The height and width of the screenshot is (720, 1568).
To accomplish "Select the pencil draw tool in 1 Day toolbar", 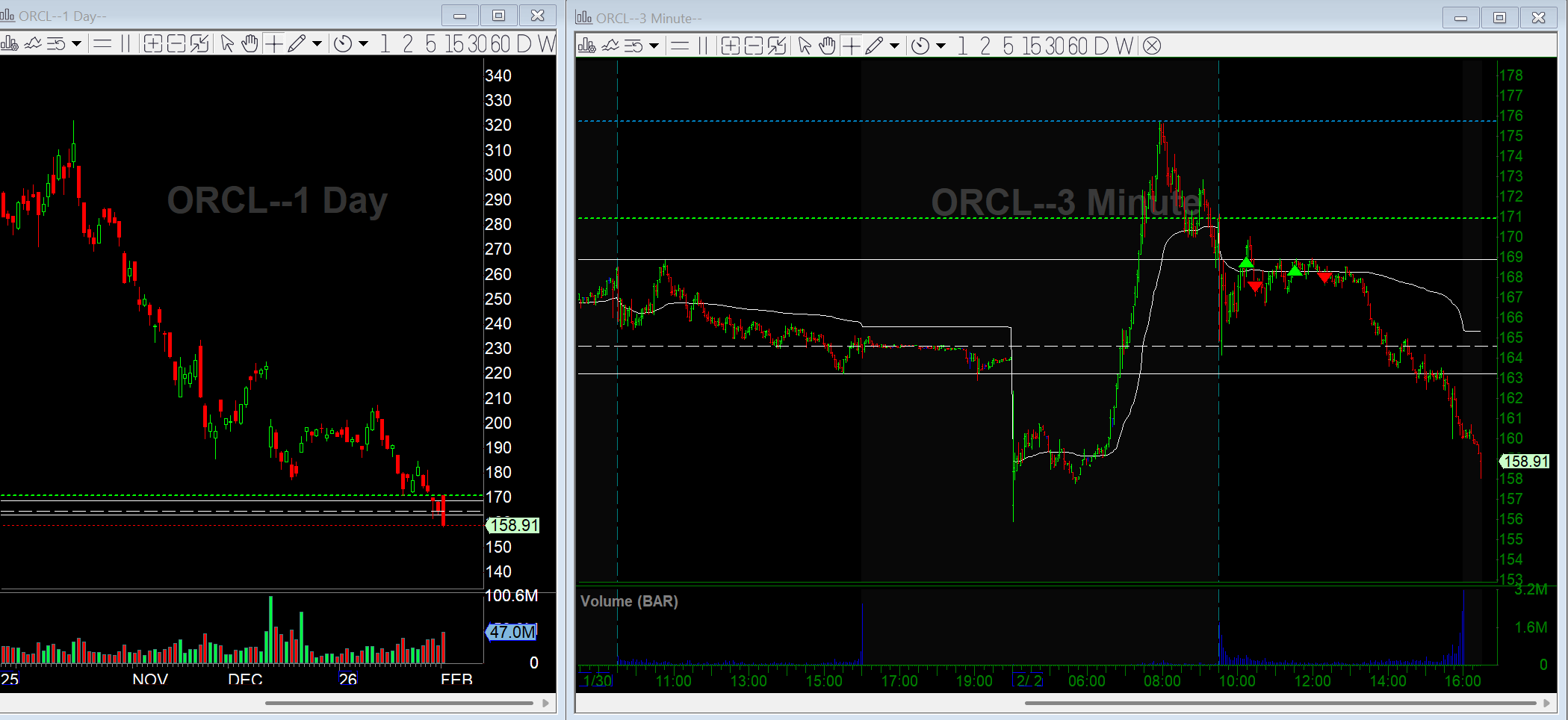I will [297, 44].
